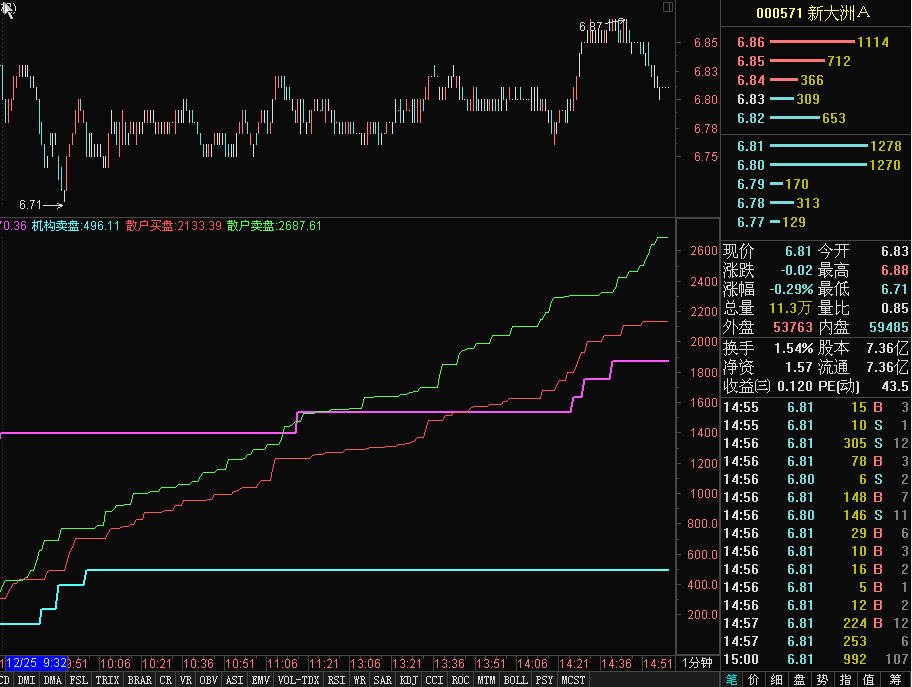This screenshot has width=912, height=687.
Task: Click the buy order 6.77 volume 129
Action: (771, 222)
